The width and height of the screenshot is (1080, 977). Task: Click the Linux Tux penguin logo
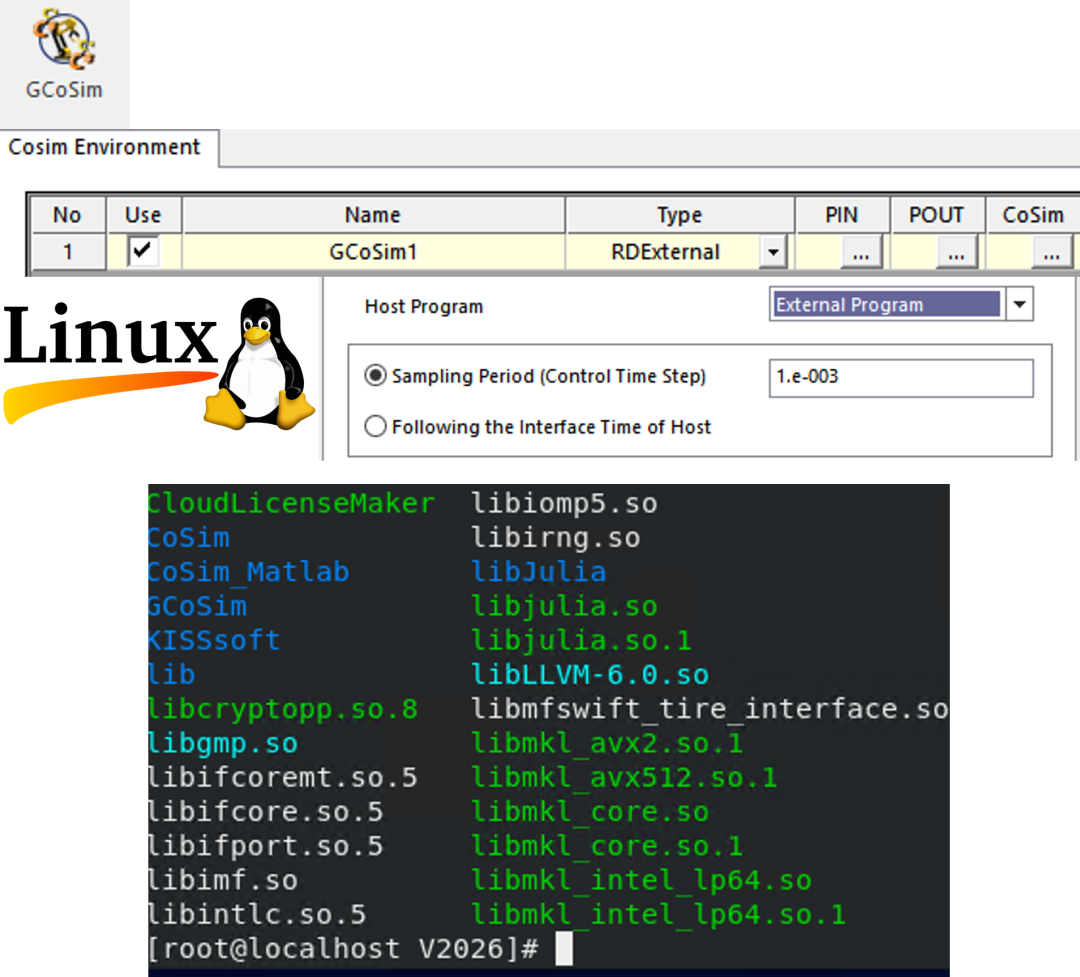260,364
